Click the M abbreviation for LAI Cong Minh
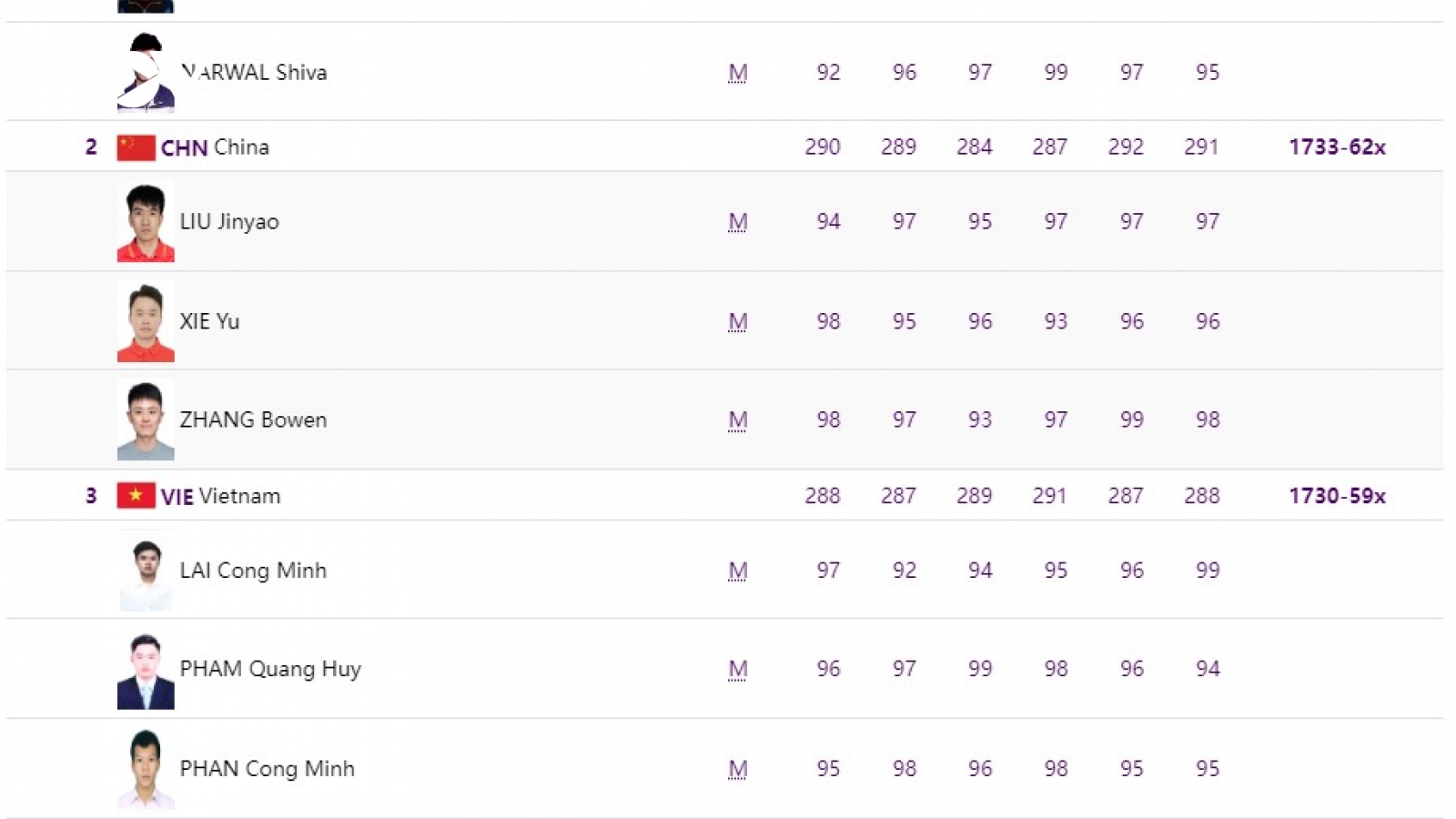 (x=738, y=571)
